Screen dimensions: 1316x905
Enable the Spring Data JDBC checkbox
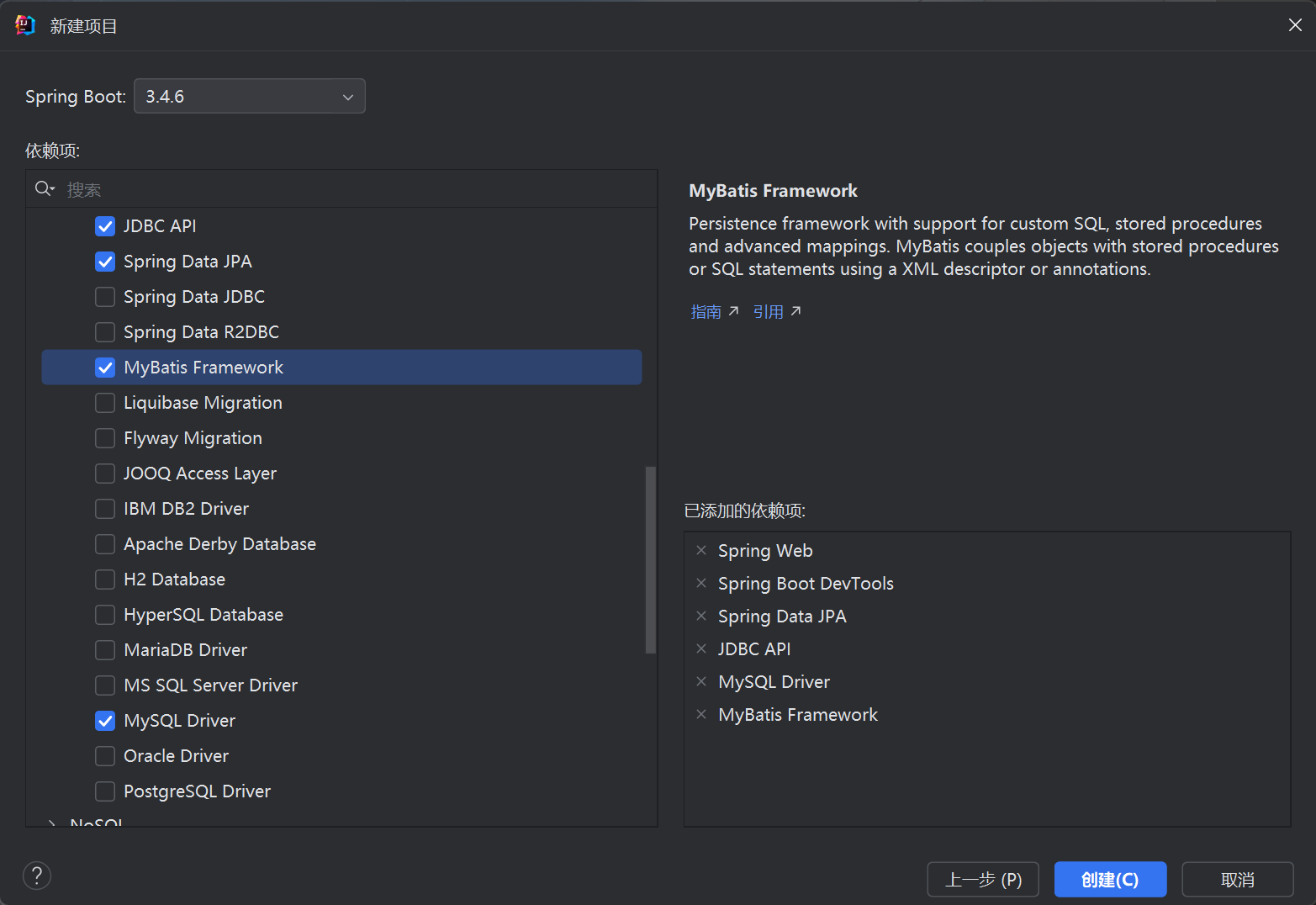pyautogui.click(x=105, y=297)
